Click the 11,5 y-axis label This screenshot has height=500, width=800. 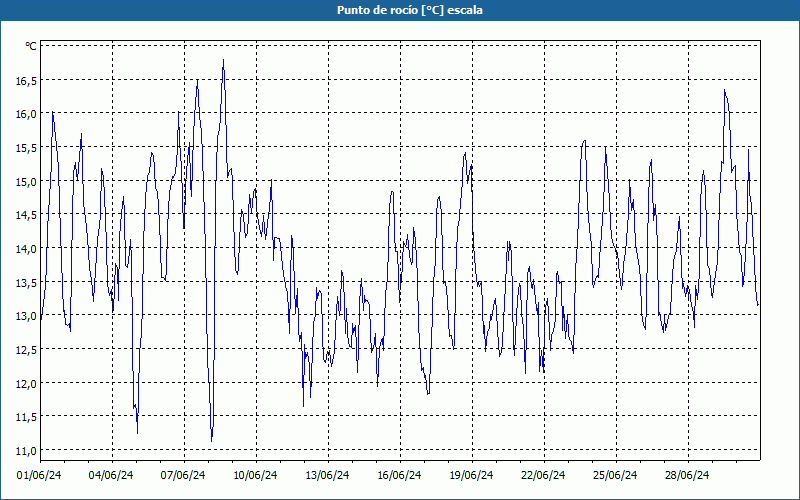27,417
